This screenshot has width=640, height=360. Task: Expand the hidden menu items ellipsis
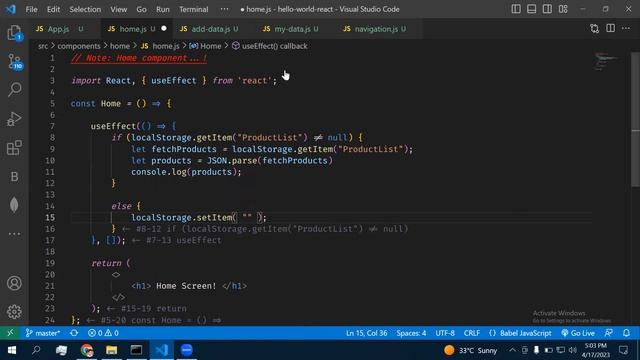pyautogui.click(x=224, y=9)
